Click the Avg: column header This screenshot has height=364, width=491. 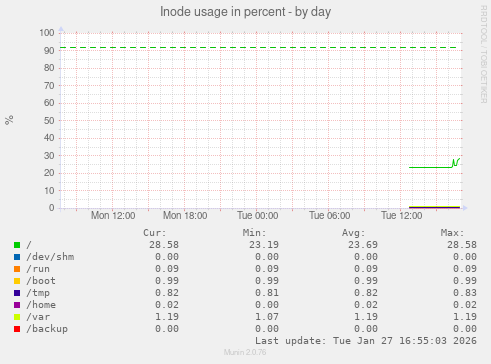354,233
